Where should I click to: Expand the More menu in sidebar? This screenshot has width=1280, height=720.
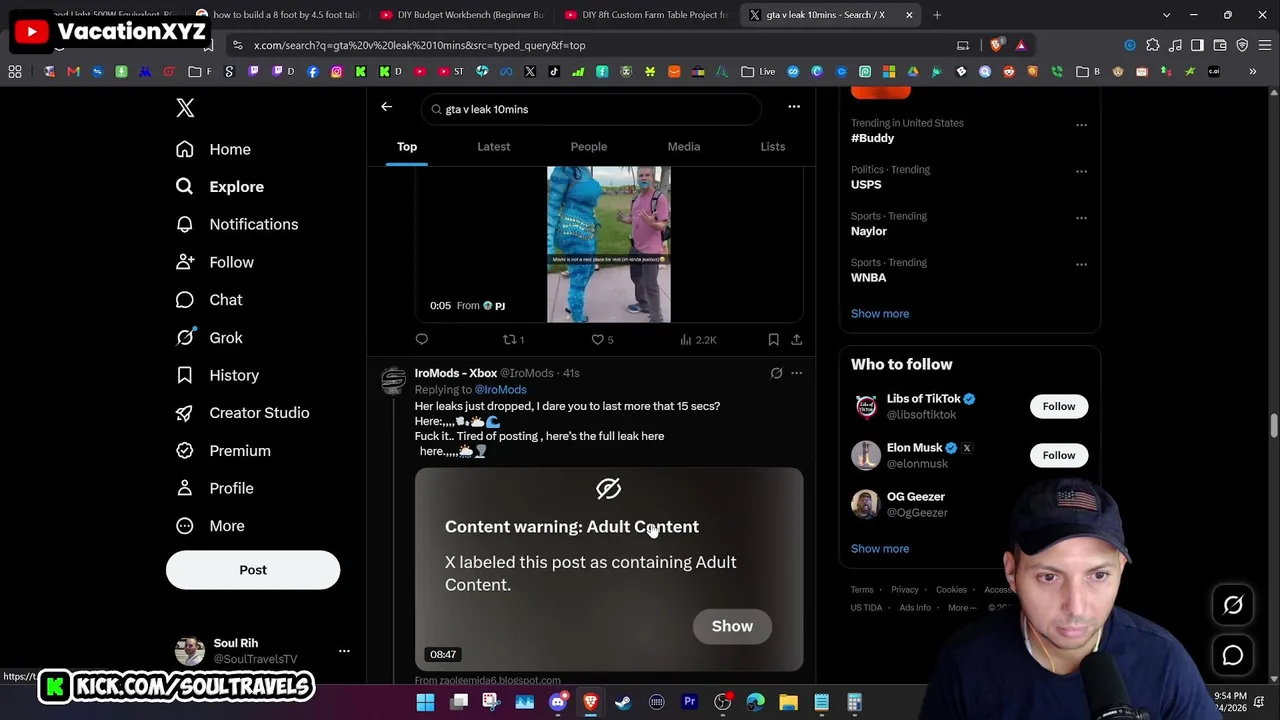click(210, 526)
